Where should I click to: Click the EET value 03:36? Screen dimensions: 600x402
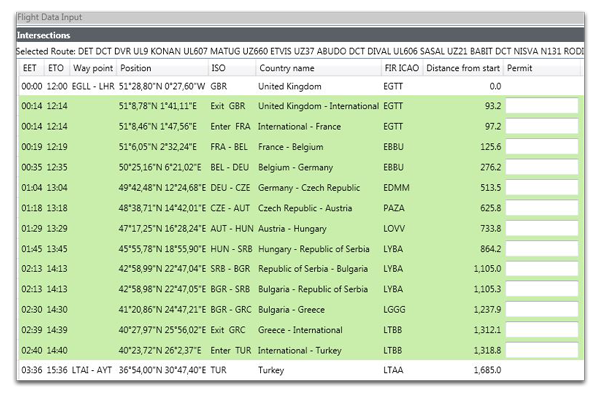tap(32, 370)
